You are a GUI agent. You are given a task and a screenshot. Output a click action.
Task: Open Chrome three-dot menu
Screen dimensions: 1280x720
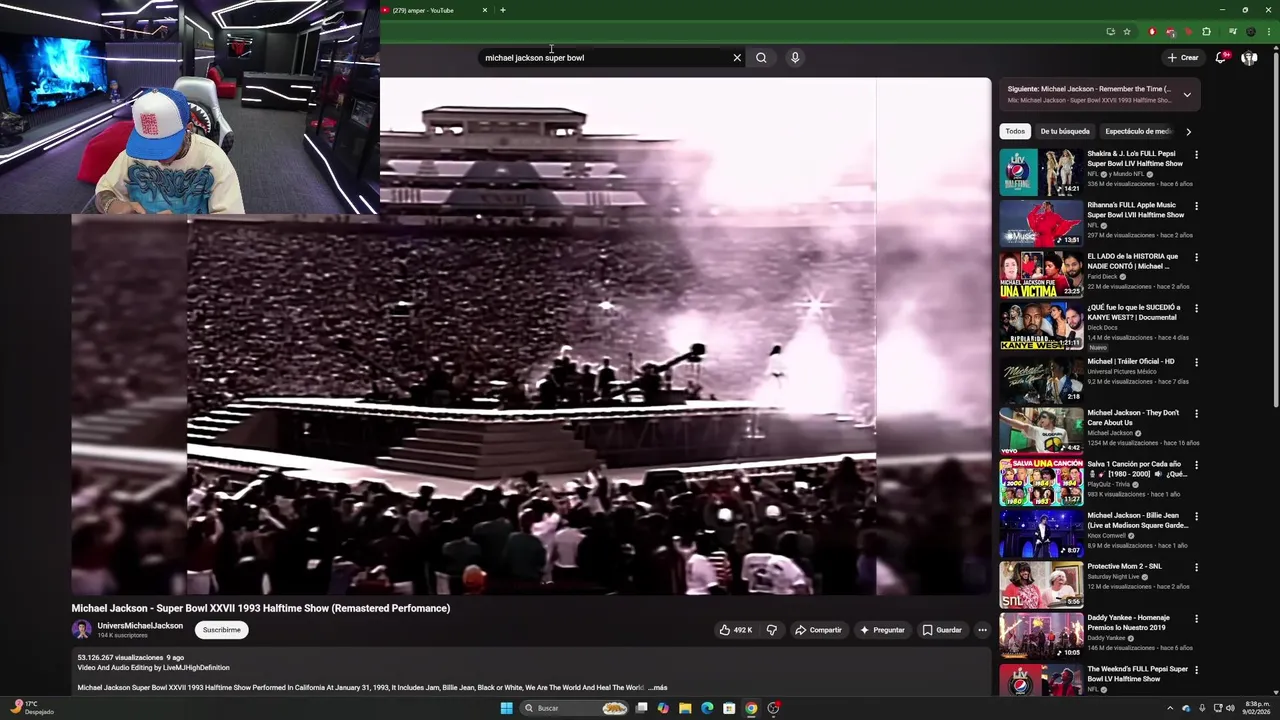click(1268, 32)
